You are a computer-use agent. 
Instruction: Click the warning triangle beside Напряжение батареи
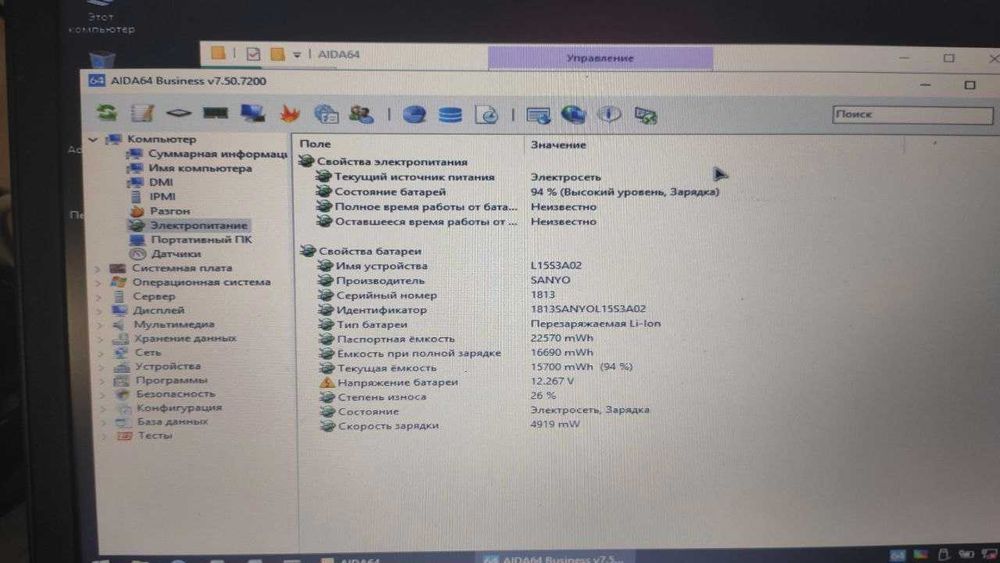327,382
